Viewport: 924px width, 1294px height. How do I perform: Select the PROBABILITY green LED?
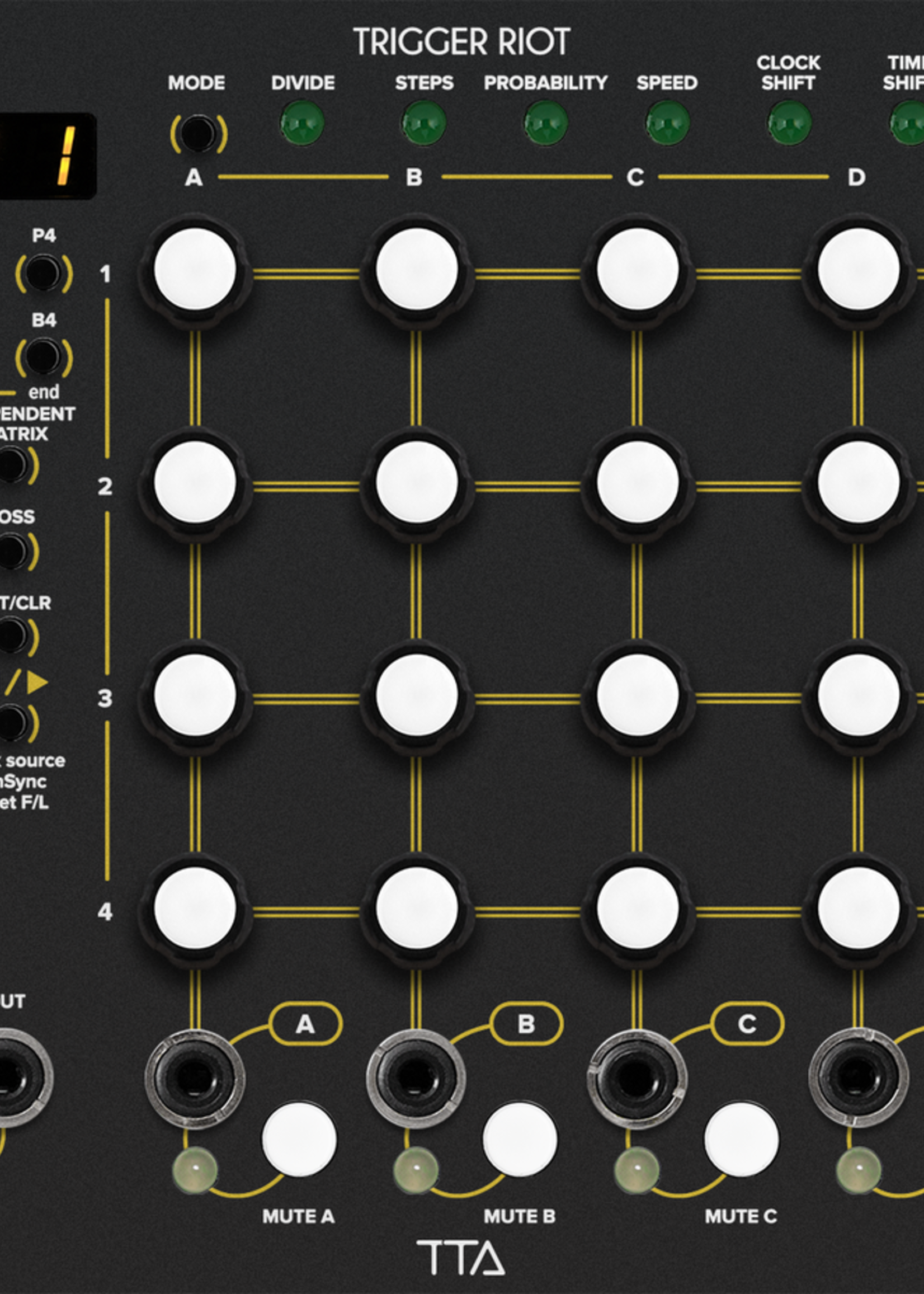[546, 123]
